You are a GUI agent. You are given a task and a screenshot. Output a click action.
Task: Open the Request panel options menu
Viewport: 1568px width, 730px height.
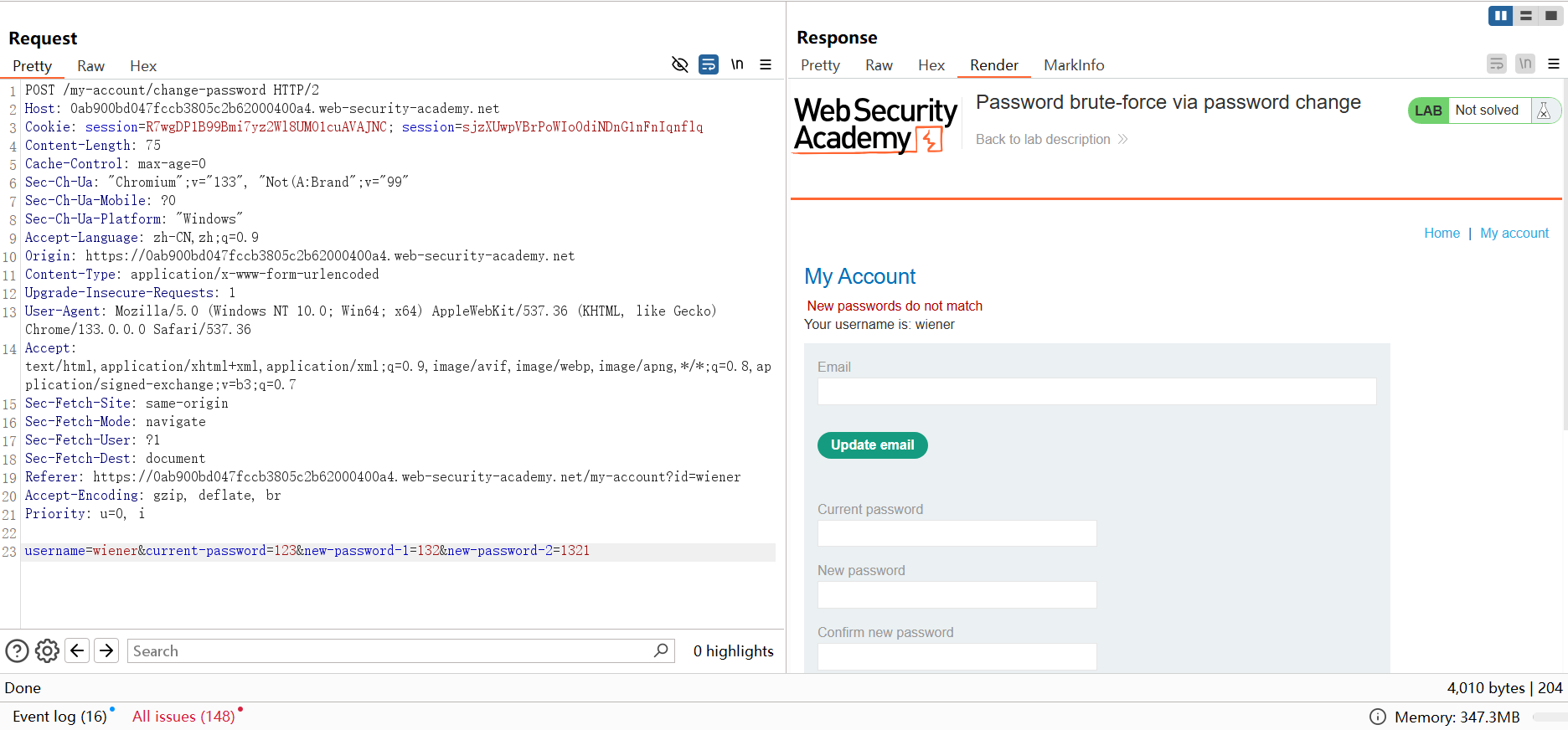[x=766, y=64]
